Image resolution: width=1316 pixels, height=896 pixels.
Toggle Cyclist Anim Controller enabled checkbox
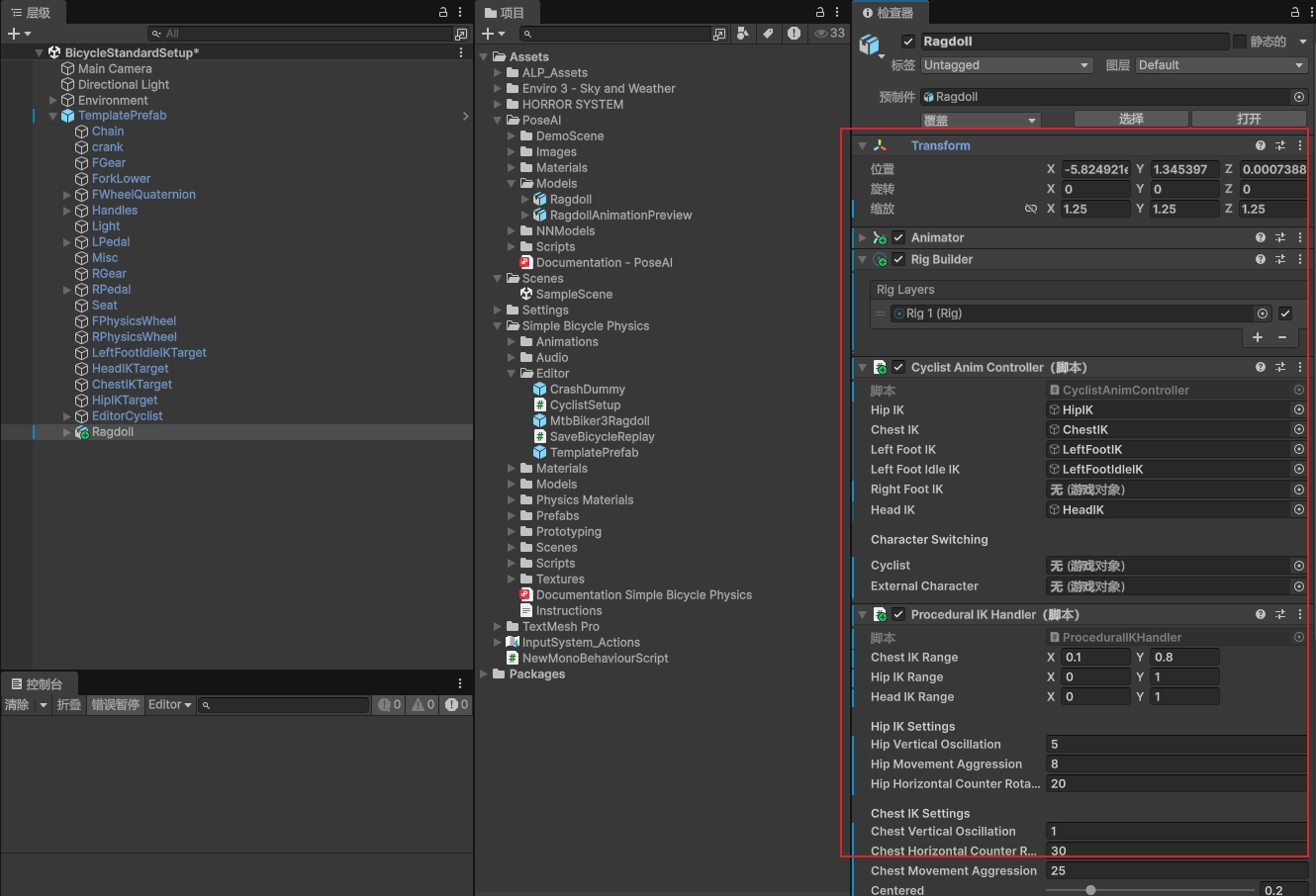898,367
